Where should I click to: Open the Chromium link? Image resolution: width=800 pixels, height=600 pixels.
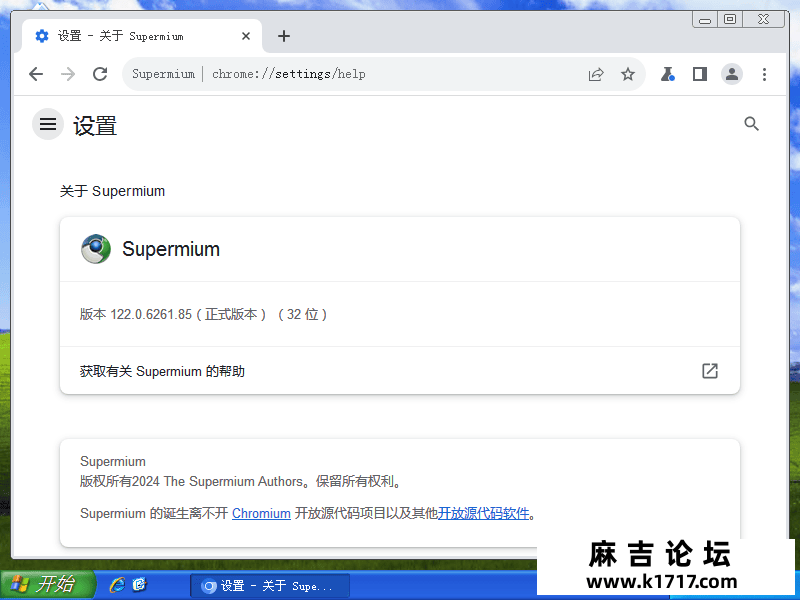(x=261, y=513)
